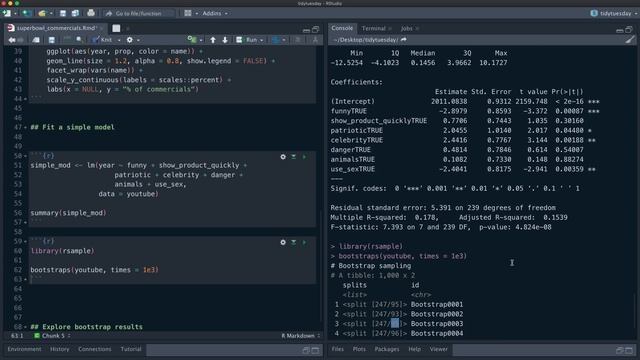640x360 pixels.
Task: Click the Open File folder icon
Action: pyautogui.click(x=42, y=13)
